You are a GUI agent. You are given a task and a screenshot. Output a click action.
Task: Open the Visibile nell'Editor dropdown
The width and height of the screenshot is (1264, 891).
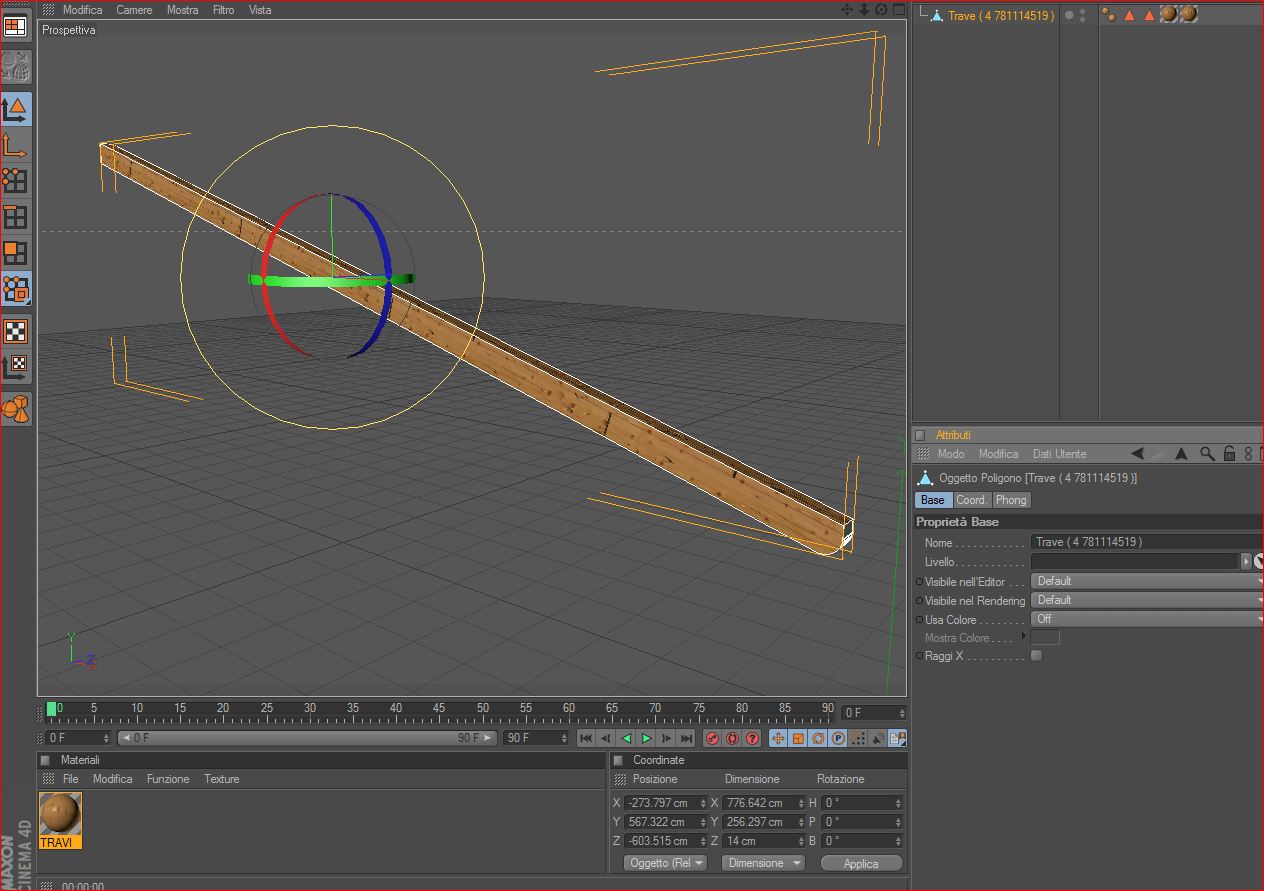coord(1147,581)
